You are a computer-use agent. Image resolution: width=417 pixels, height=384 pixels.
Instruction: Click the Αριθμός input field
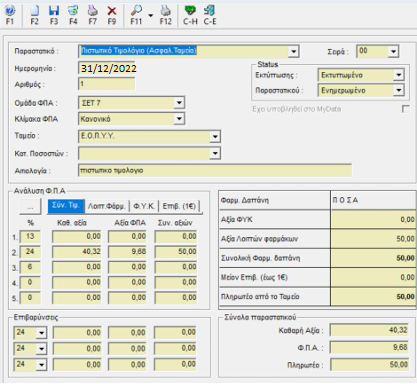(107, 84)
